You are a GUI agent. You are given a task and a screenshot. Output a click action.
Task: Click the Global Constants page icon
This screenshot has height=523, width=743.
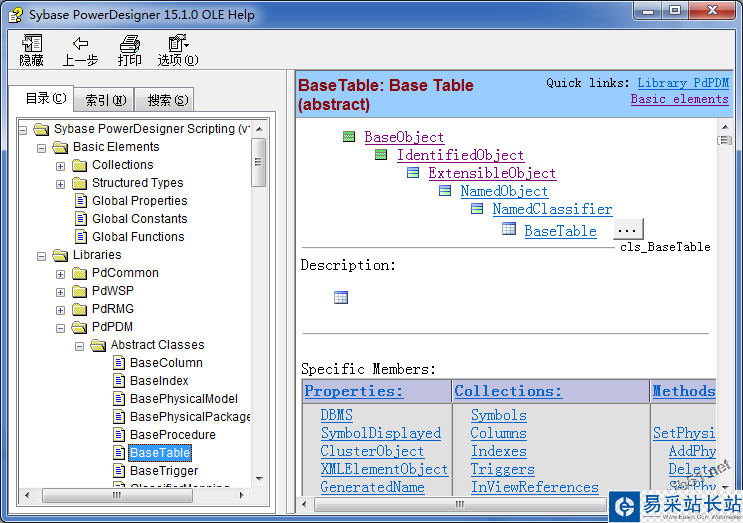click(81, 218)
